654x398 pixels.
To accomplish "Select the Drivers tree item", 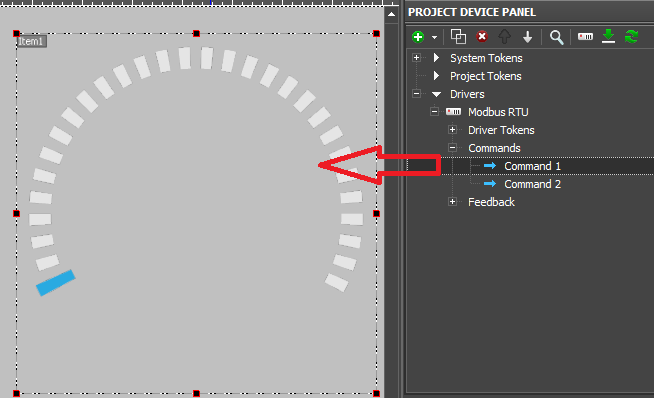I will click(467, 94).
